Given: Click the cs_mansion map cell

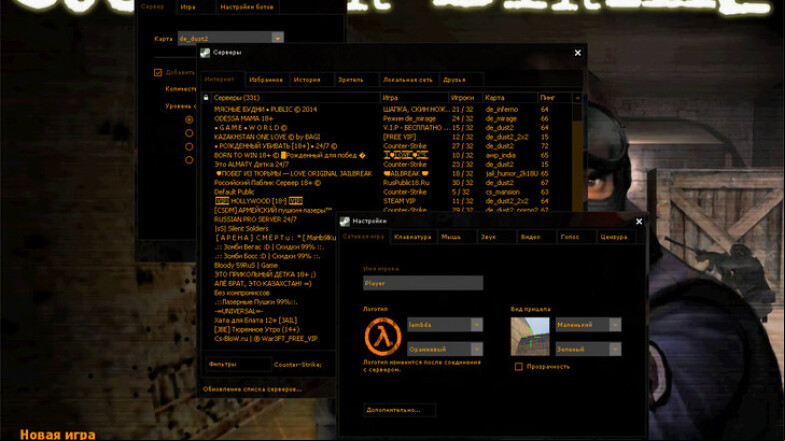Looking at the screenshot, I should [503, 192].
